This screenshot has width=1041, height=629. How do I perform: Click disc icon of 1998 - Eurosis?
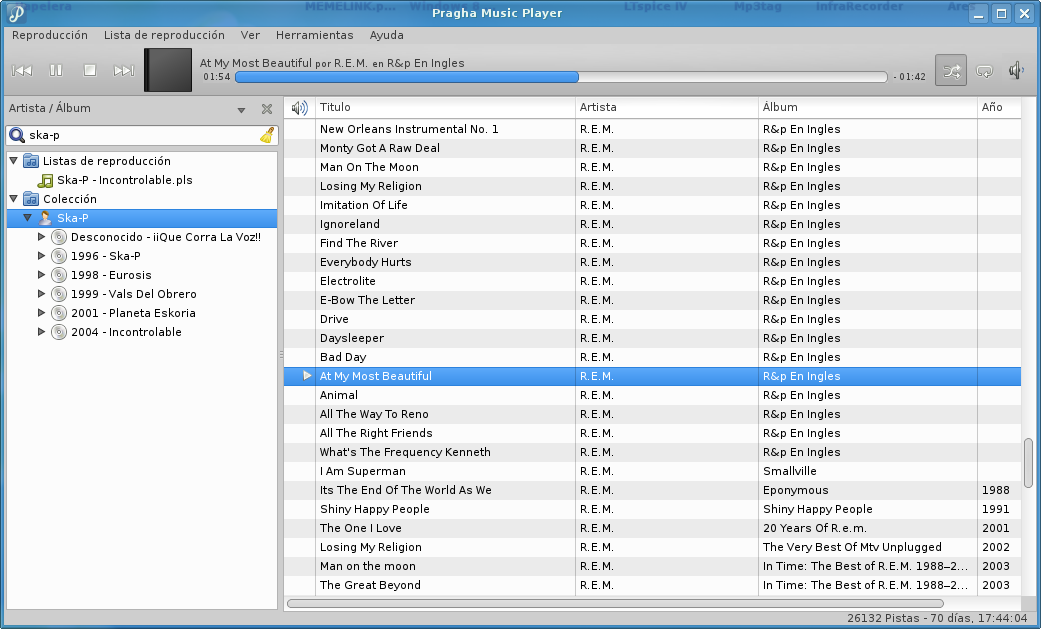pos(59,275)
